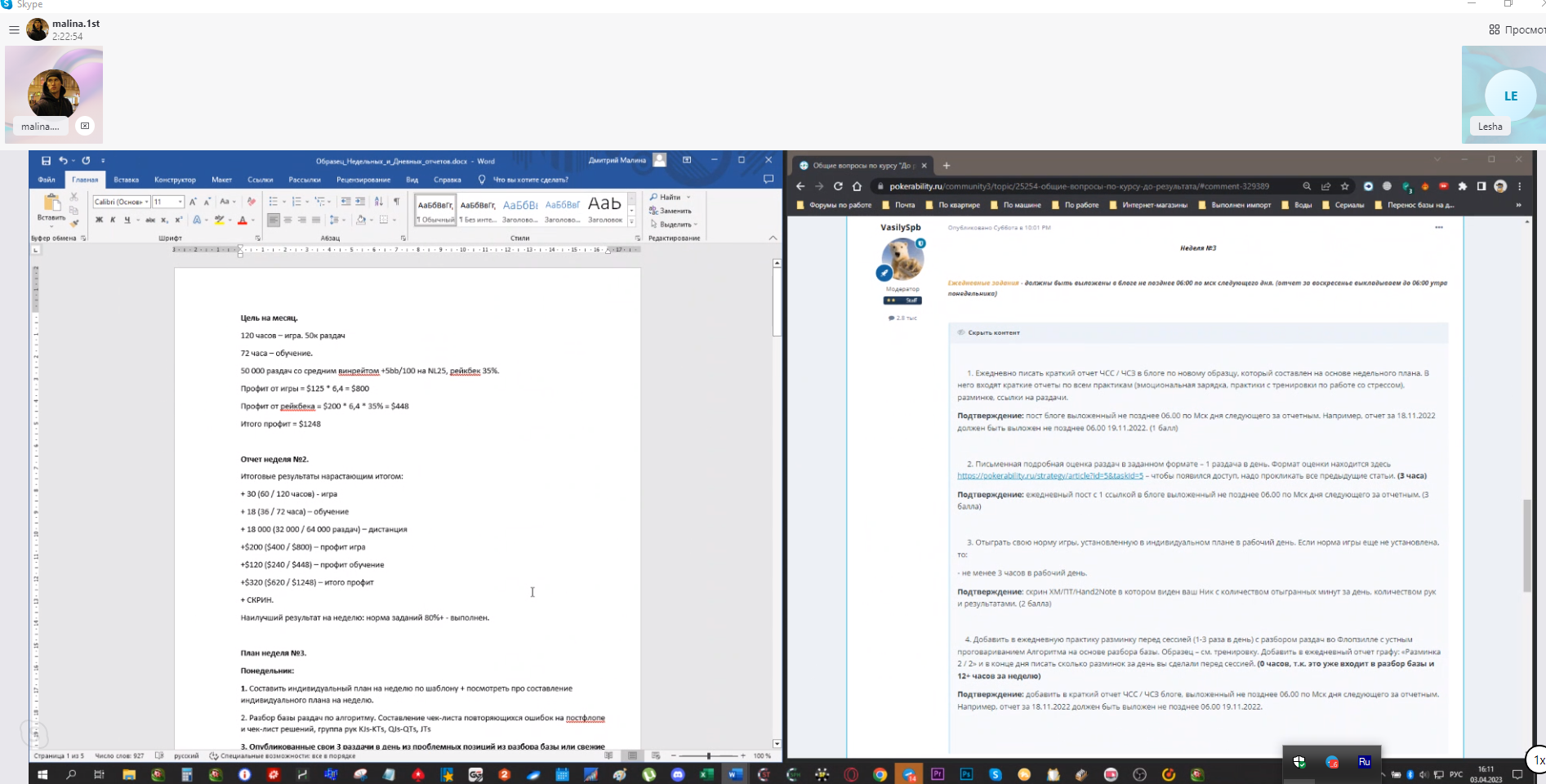This screenshot has height=784, width=1546.
Task: Click the Word vertical scrollbar
Action: [x=777, y=302]
